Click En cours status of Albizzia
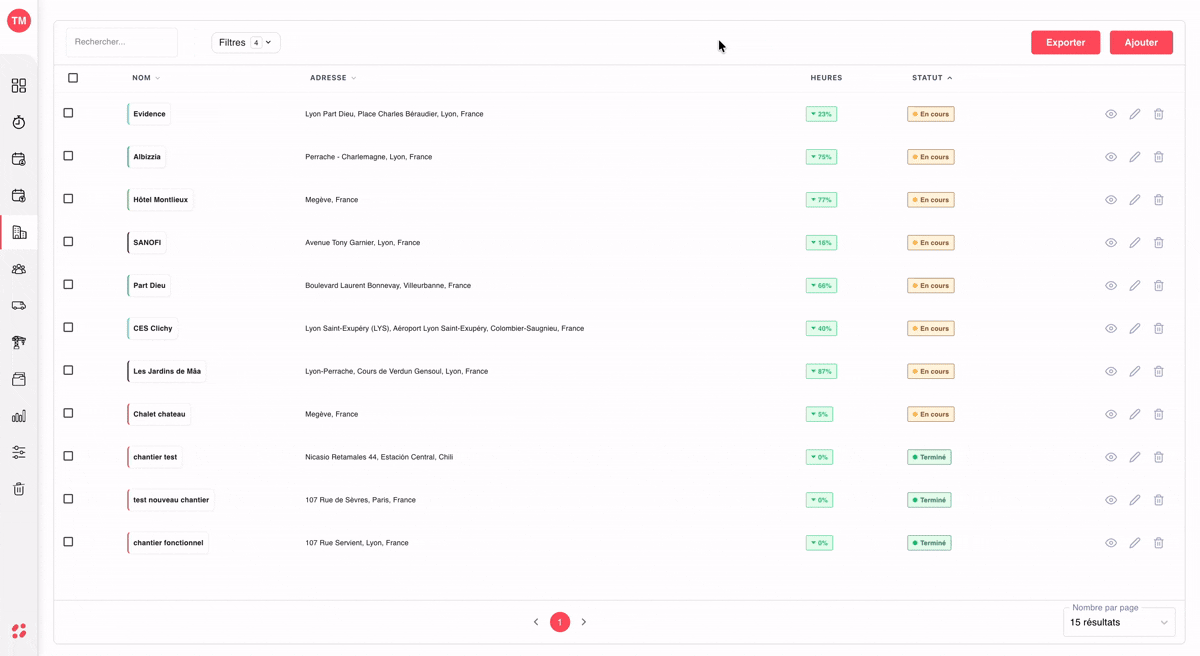Viewport: 1200px width, 656px height. tap(931, 157)
